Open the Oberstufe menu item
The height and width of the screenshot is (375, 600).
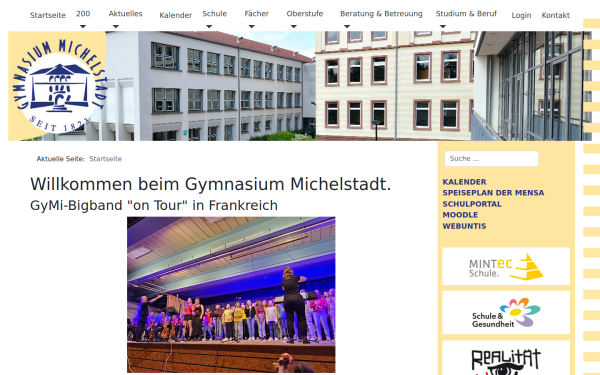click(305, 14)
